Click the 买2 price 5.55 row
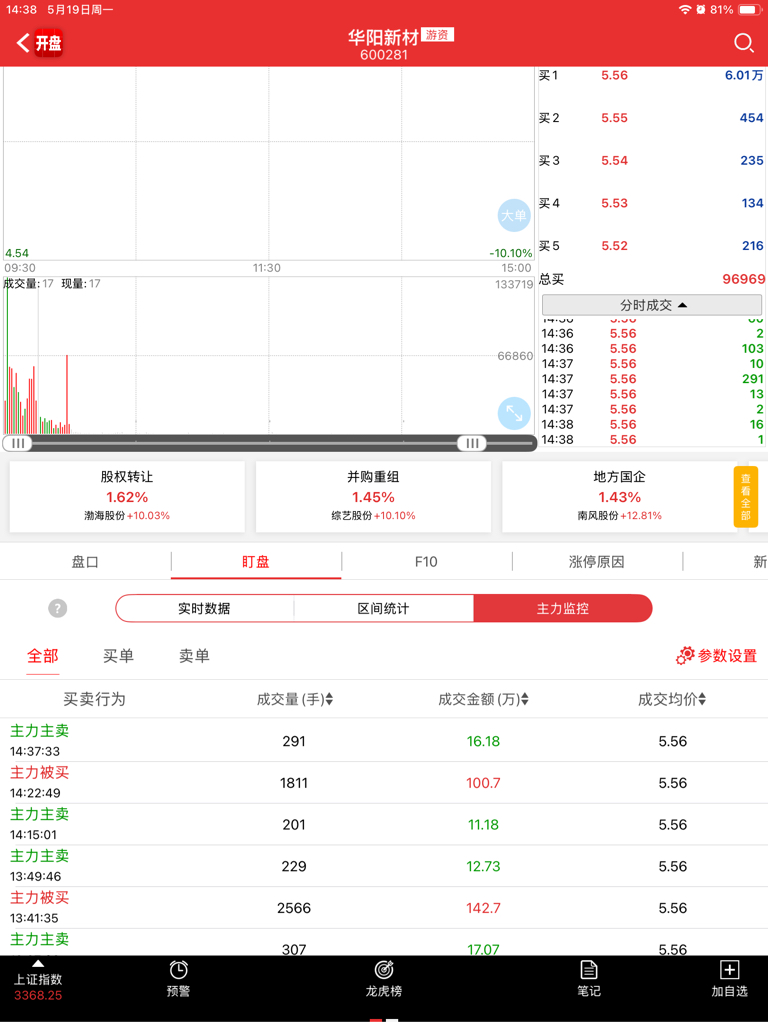Image resolution: width=768 pixels, height=1024 pixels. tap(651, 118)
